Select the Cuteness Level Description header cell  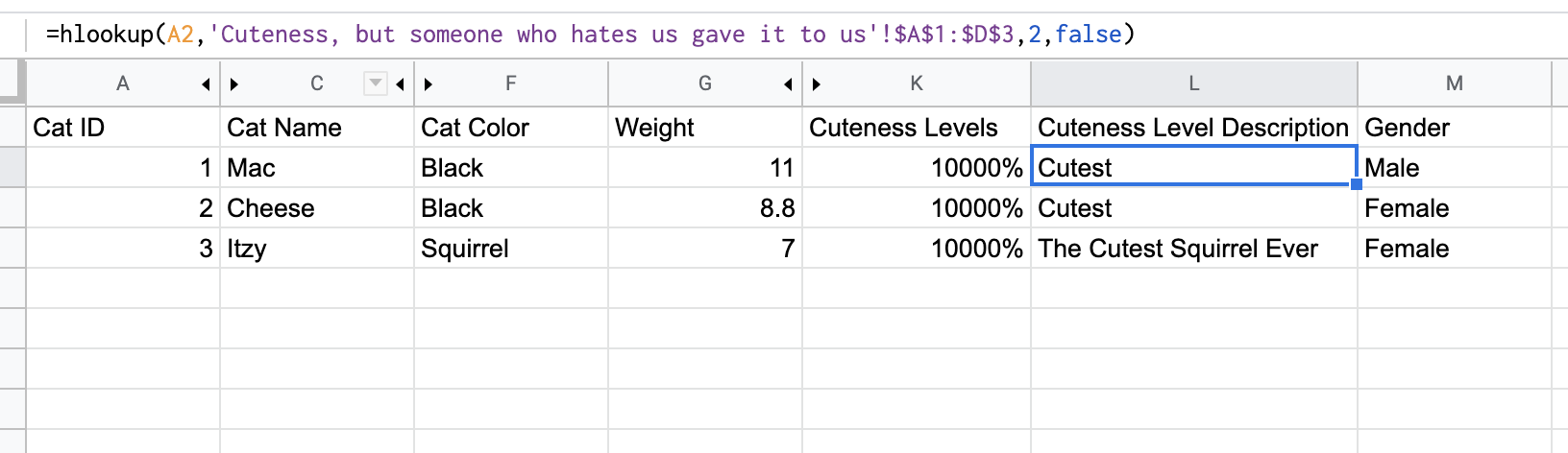(1194, 127)
